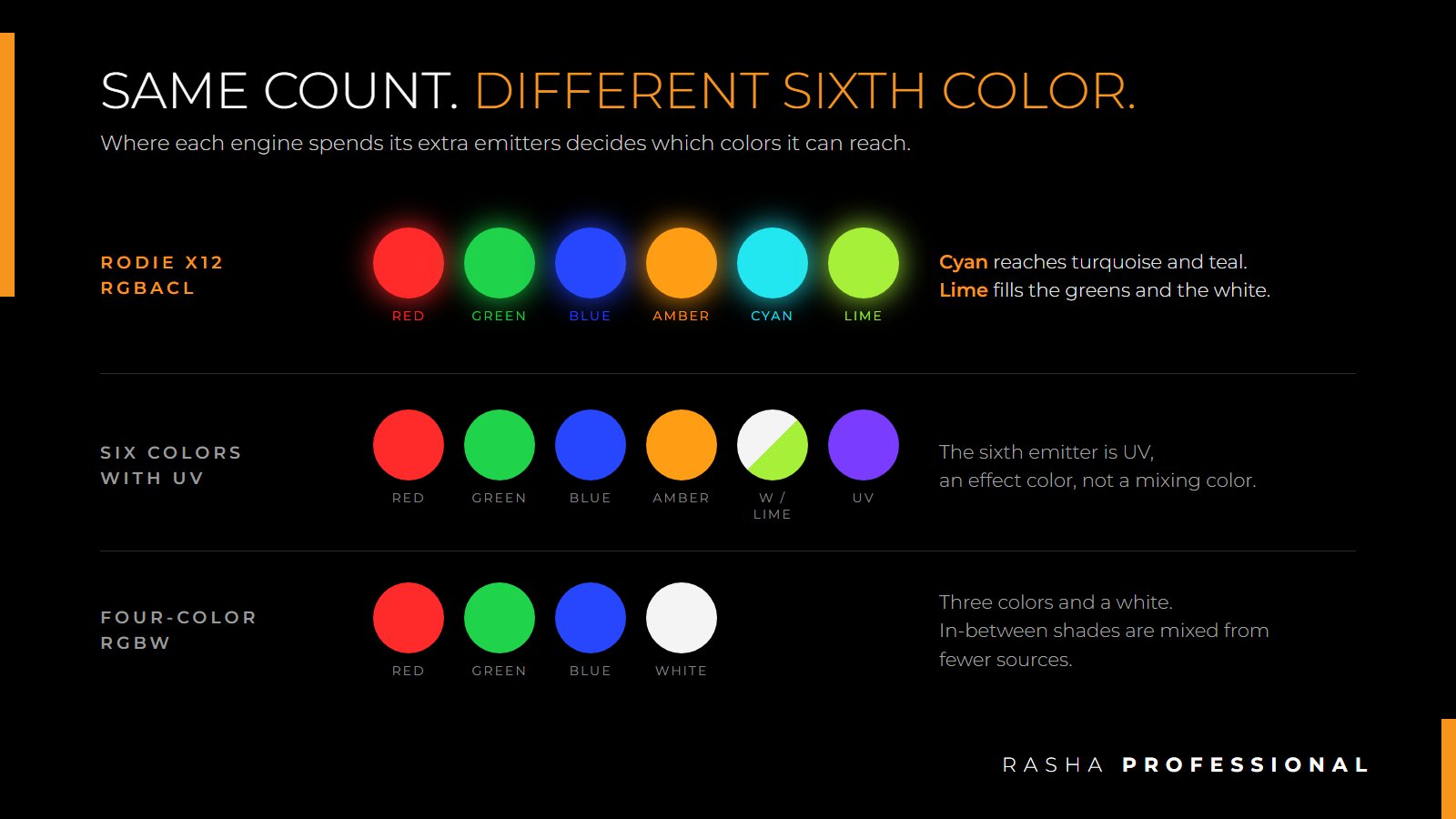This screenshot has height=819, width=1456.
Task: Select the "RODIE X12 RGBACL" row heading
Action: pos(162,275)
